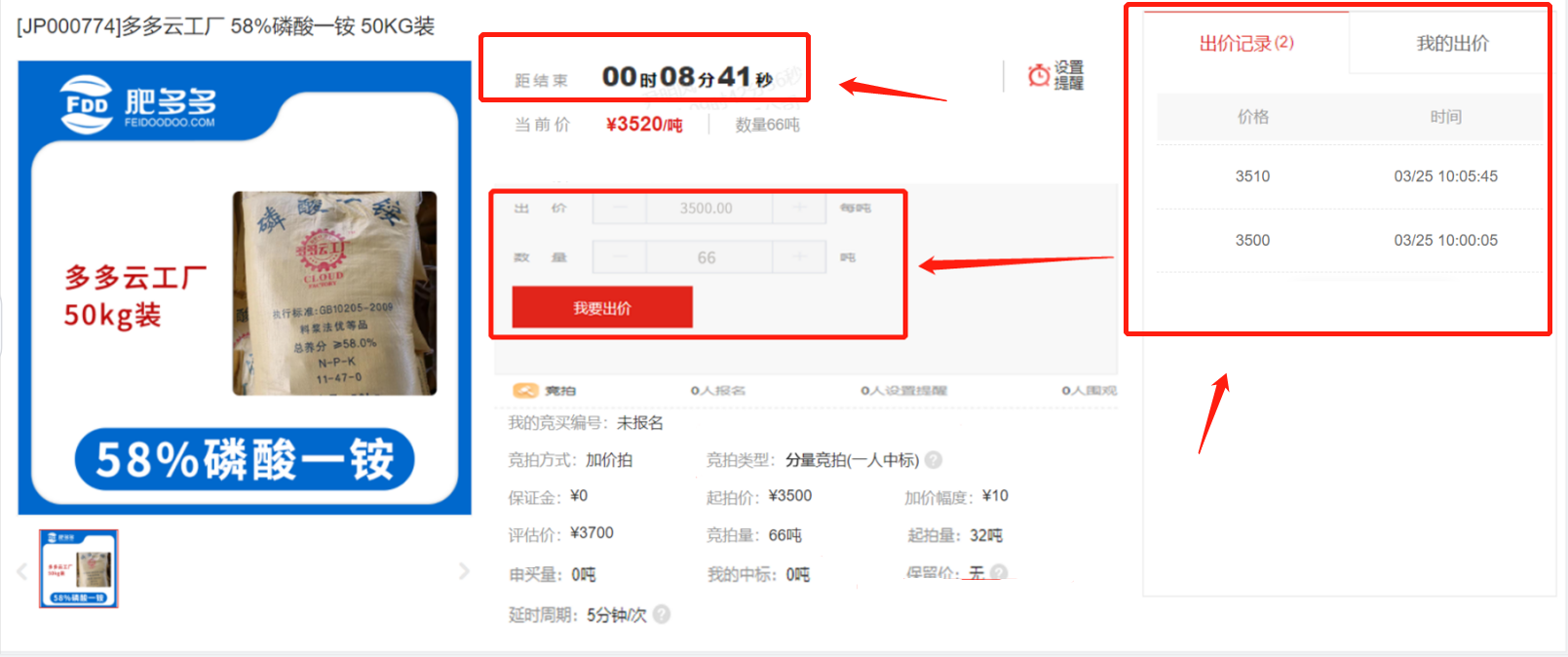Image resolution: width=1568 pixels, height=657 pixels.
Task: Click the orange 竞拍 auction badge icon
Action: tap(525, 391)
